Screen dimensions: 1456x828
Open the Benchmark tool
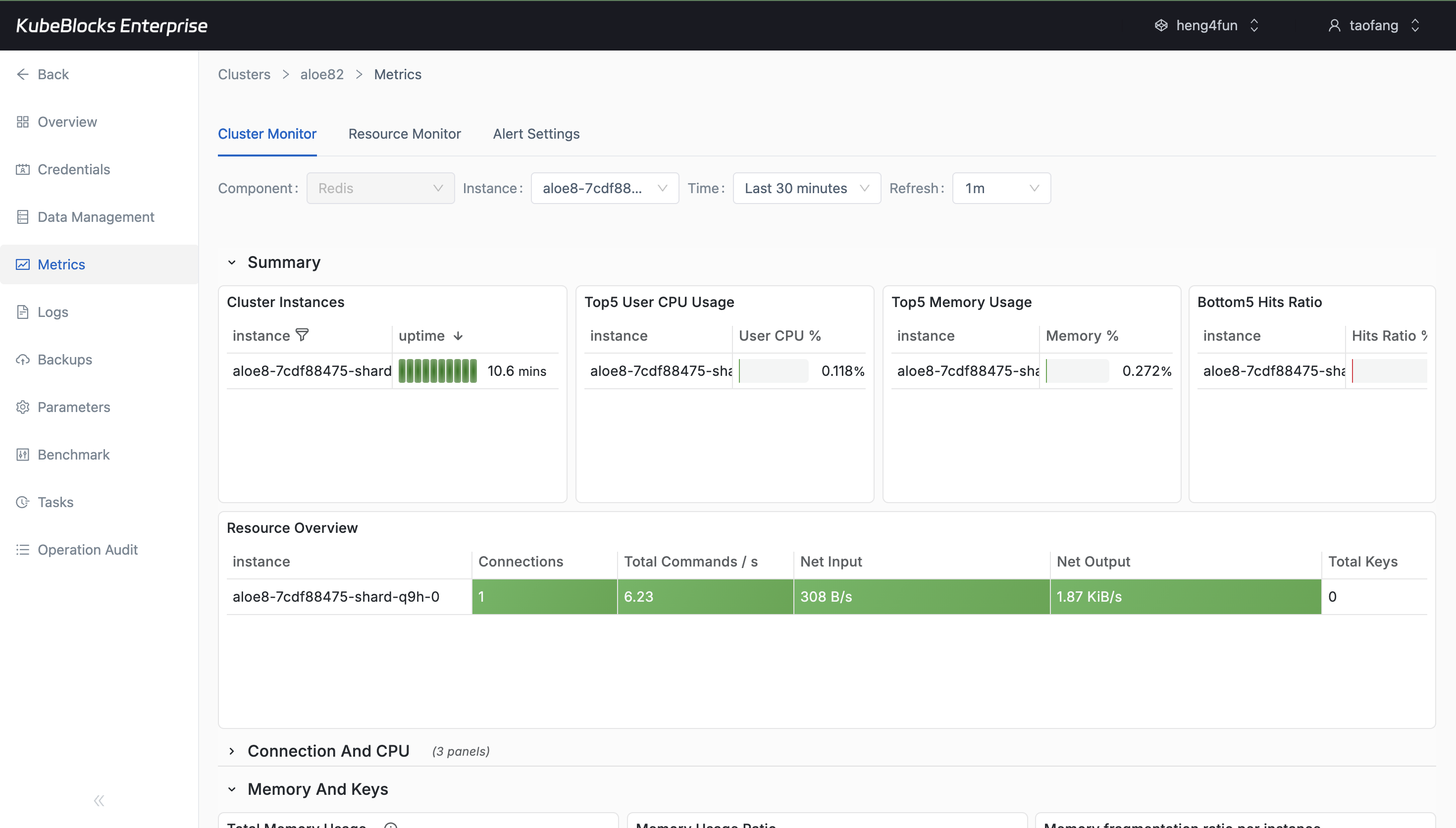tap(73, 455)
